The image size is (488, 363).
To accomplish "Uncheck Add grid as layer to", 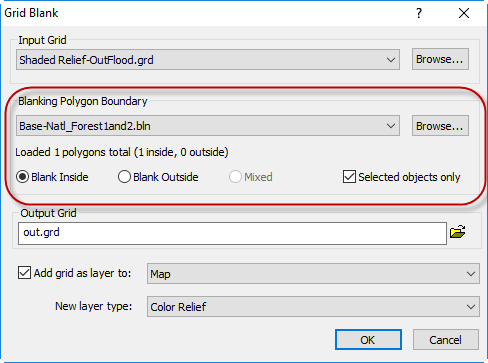I will (24, 273).
